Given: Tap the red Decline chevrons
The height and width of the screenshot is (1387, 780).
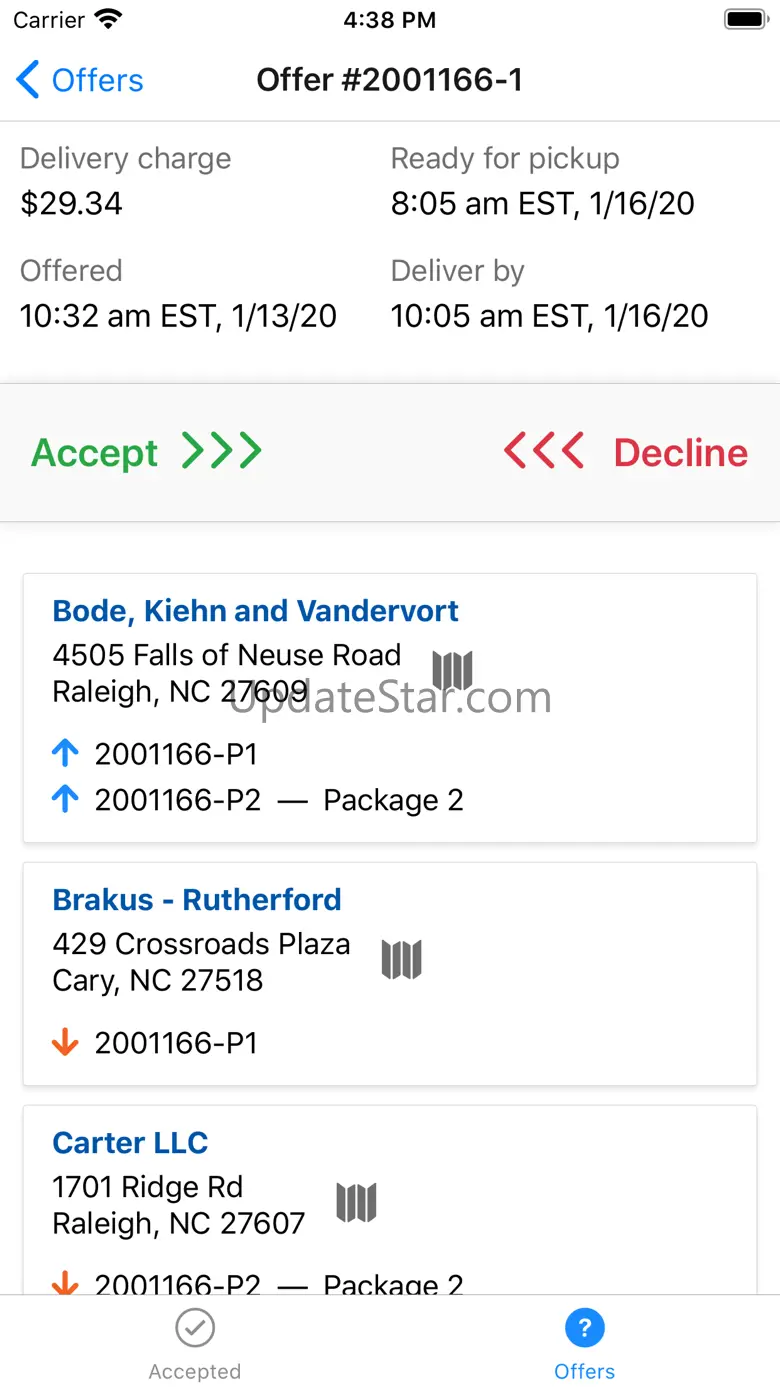Looking at the screenshot, I should pos(544,452).
